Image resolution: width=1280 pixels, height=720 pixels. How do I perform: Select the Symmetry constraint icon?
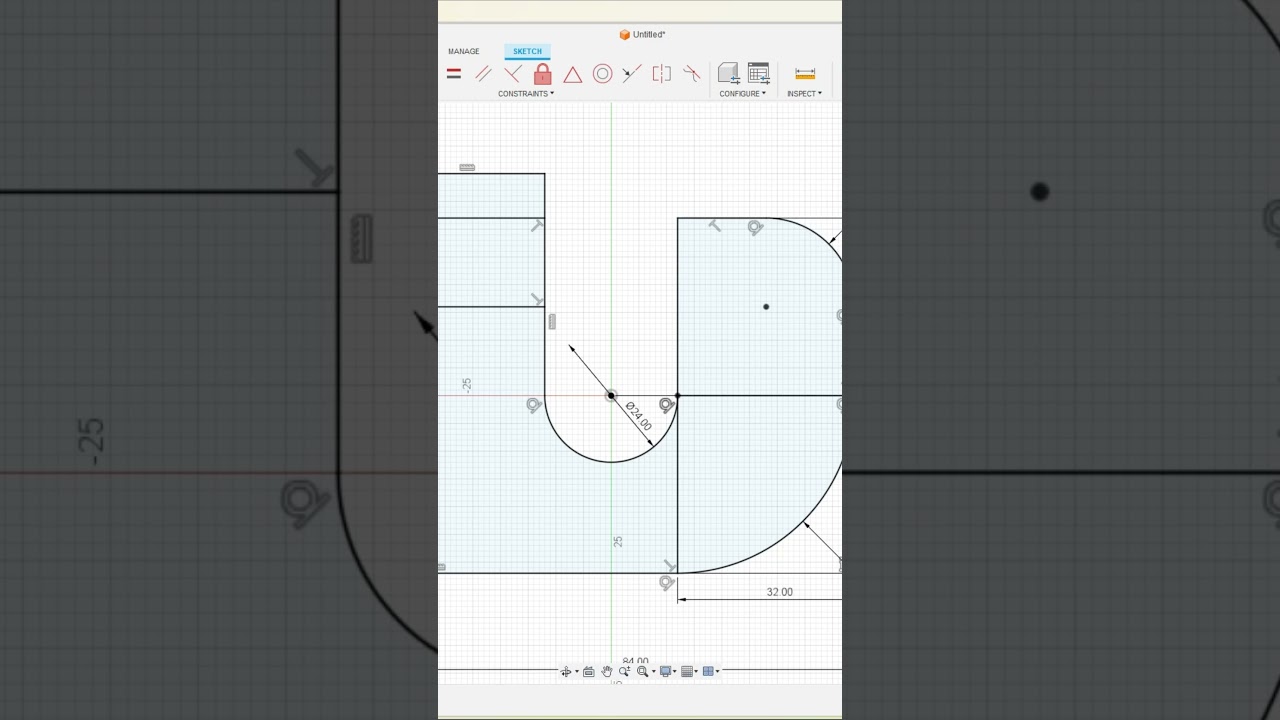661,74
